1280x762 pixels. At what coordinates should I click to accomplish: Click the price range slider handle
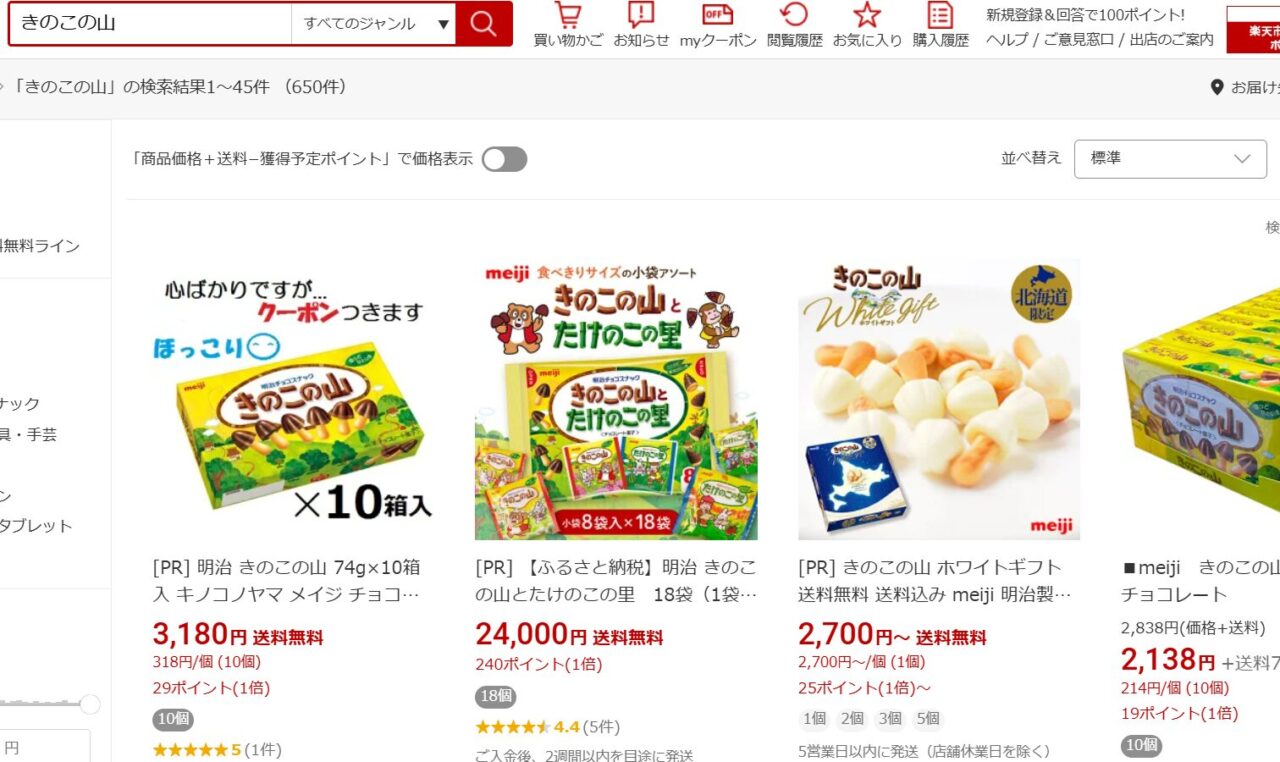pos(90,705)
